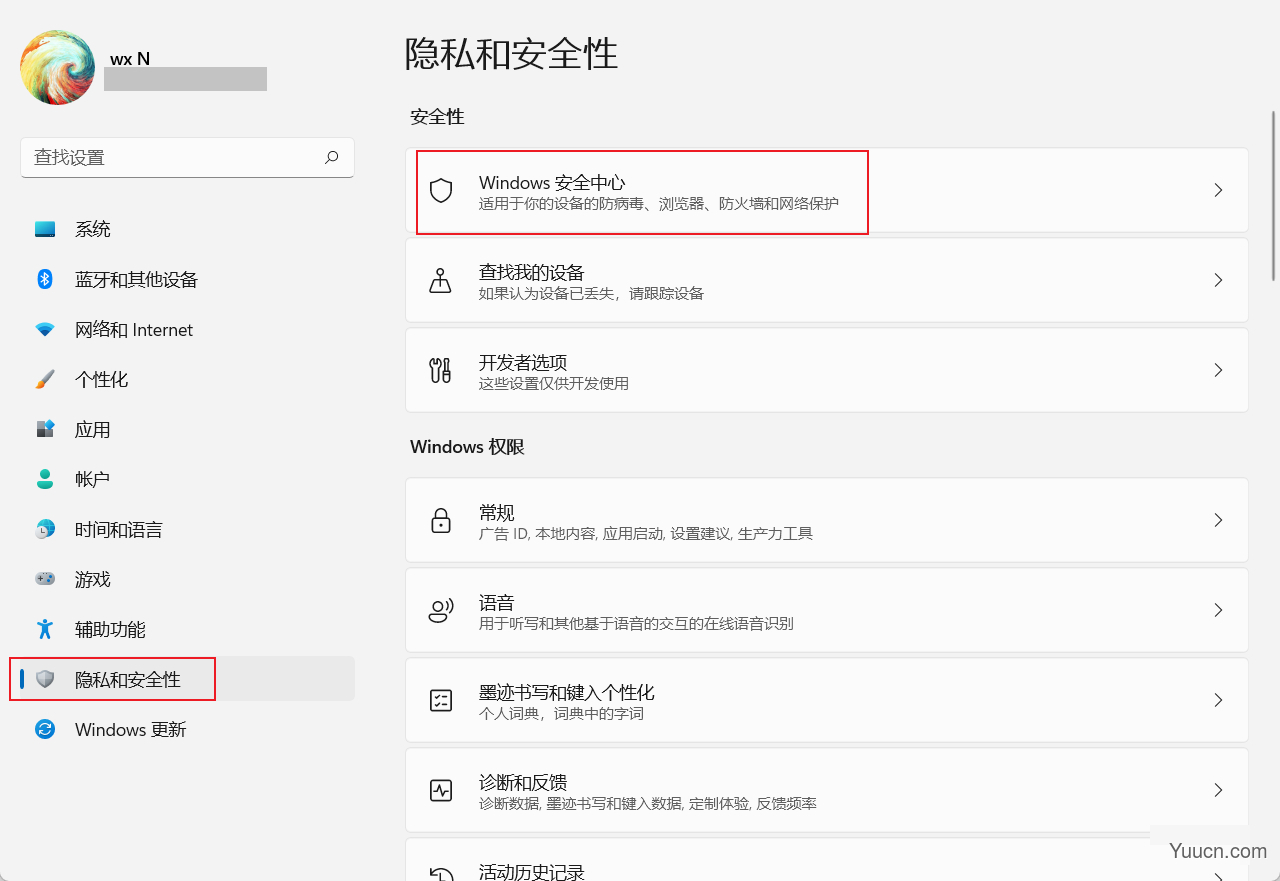Click the Diagnostics and feedback icon

point(441,790)
